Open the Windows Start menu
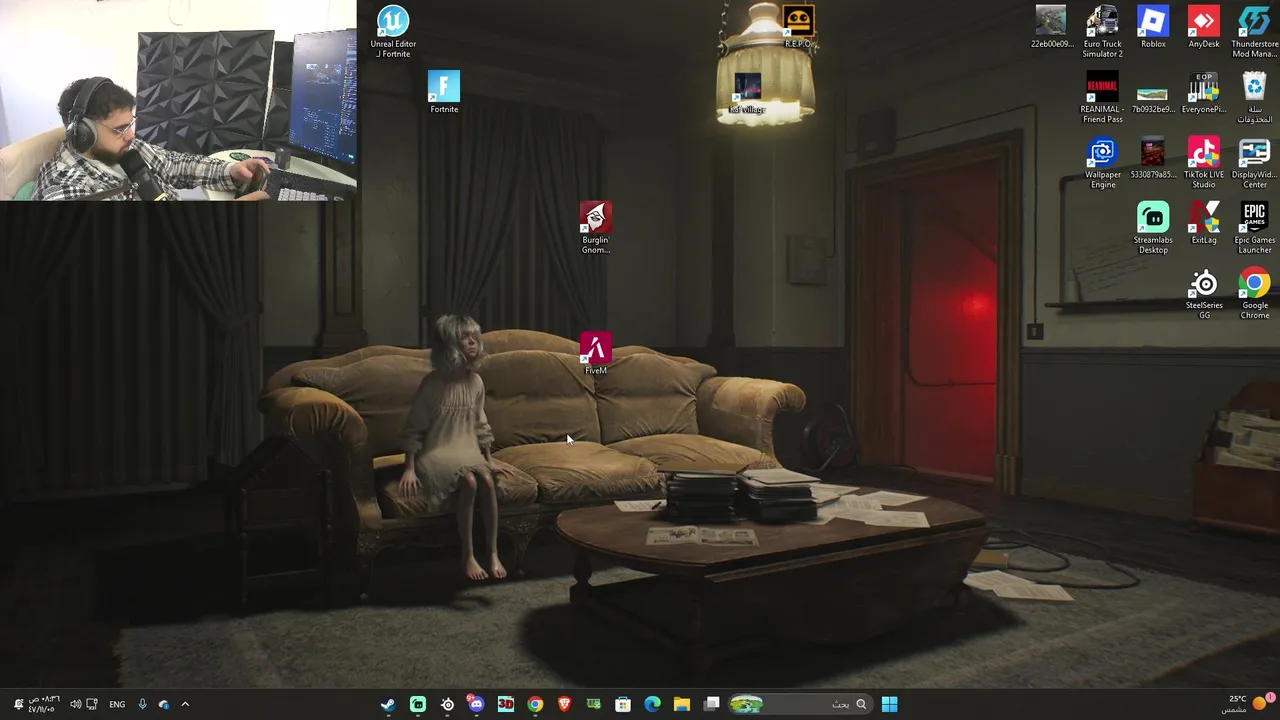The height and width of the screenshot is (720, 1280). (889, 704)
